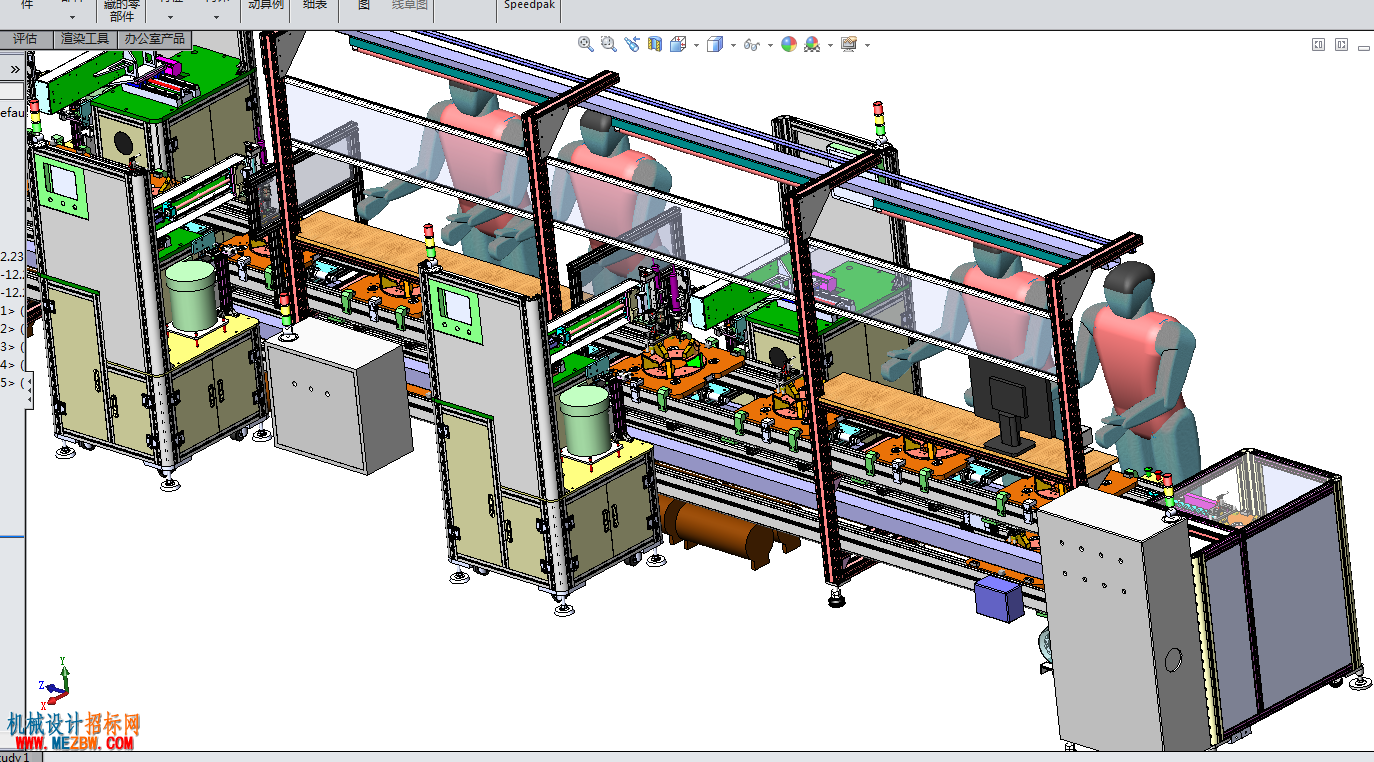Image resolution: width=1374 pixels, height=762 pixels.
Task: Click the Apply Scene icon
Action: pyautogui.click(x=812, y=45)
